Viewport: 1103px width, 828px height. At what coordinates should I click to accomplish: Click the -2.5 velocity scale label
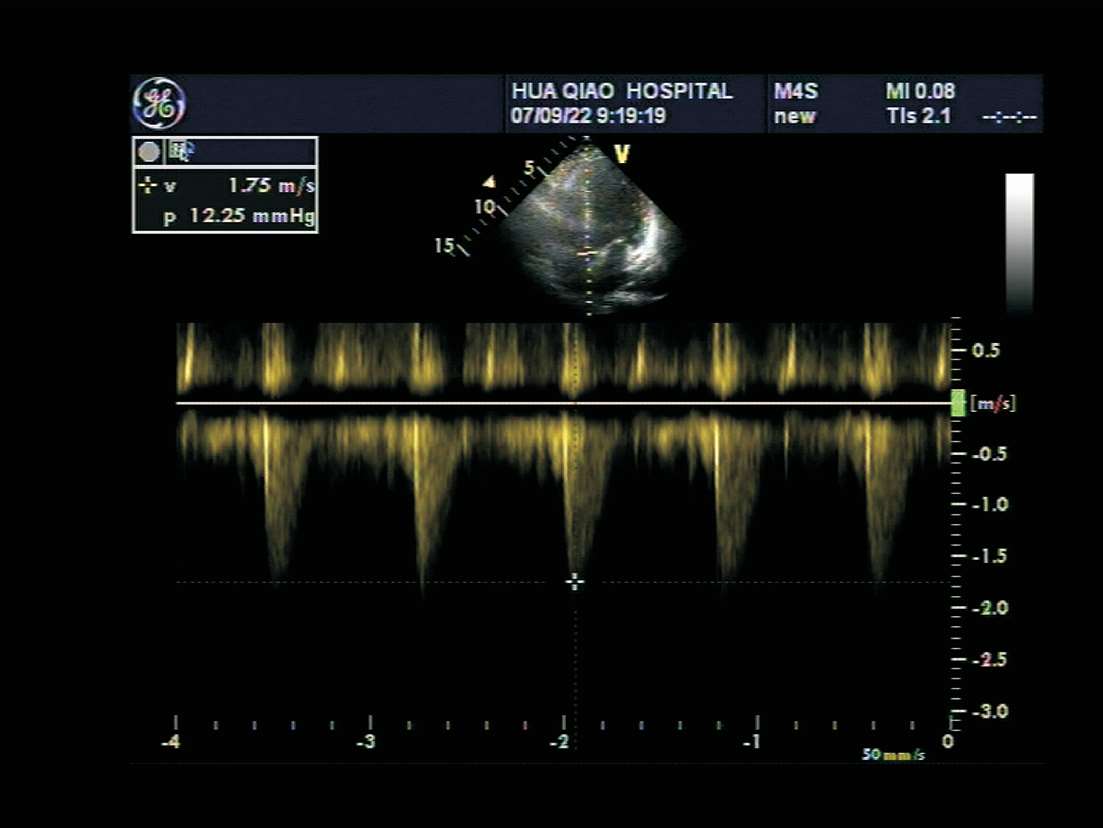tap(990, 660)
